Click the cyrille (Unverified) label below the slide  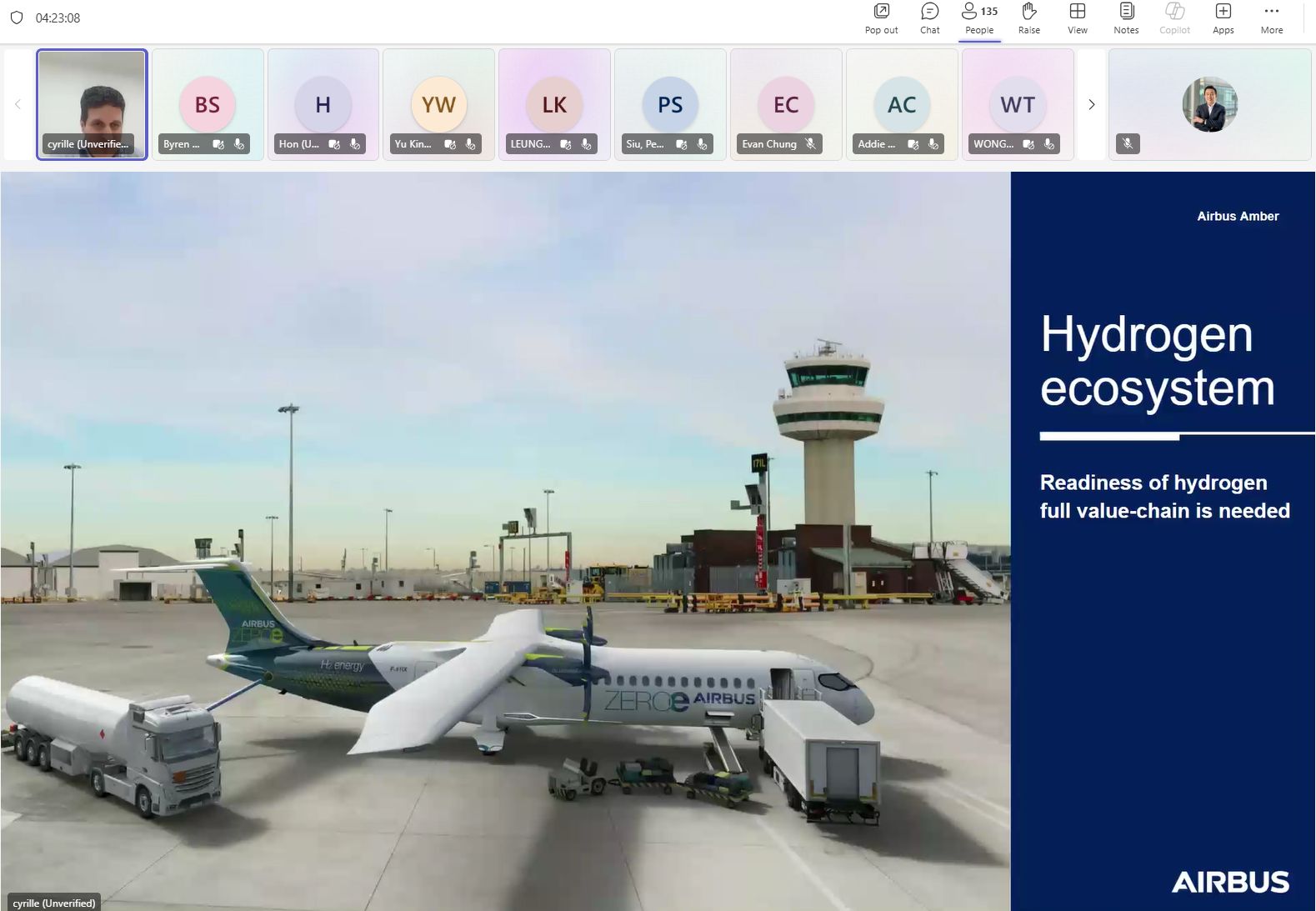point(54,903)
